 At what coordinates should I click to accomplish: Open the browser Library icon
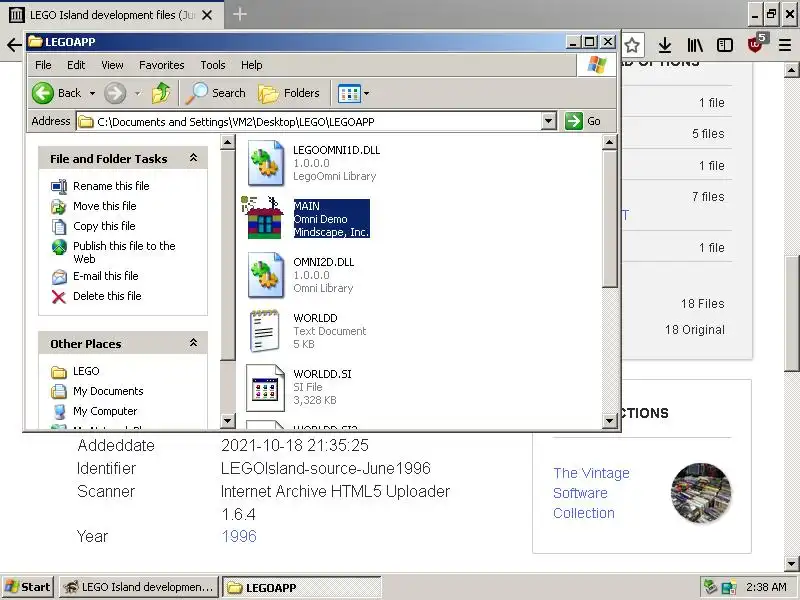(695, 45)
